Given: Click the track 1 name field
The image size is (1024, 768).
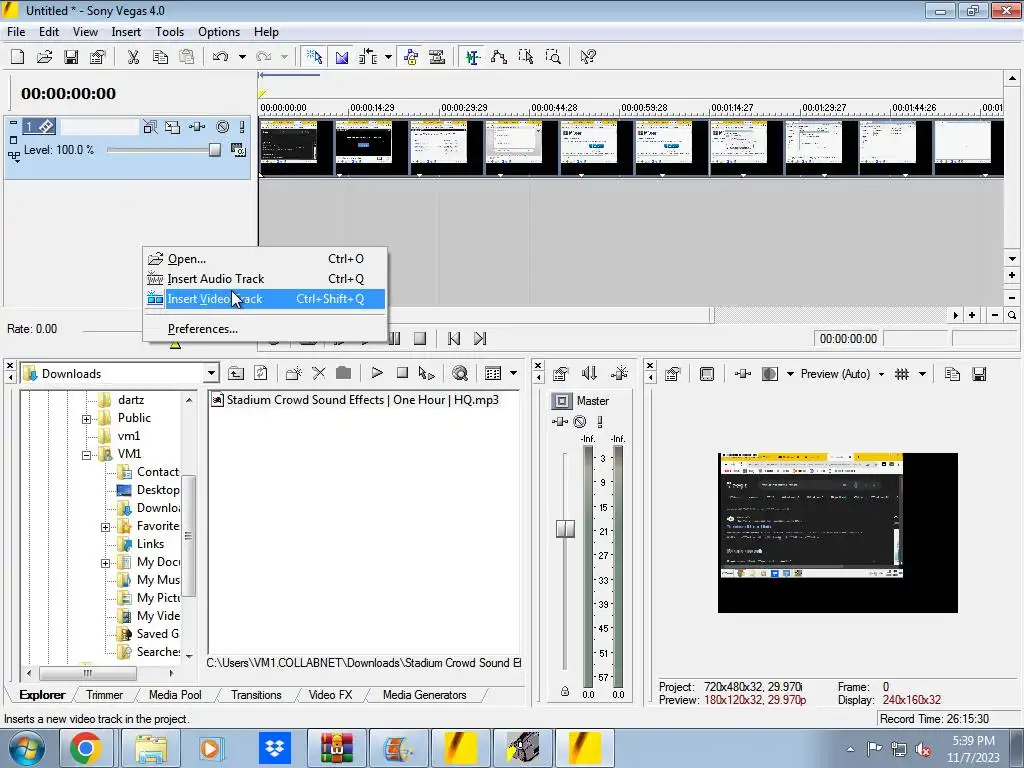Looking at the screenshot, I should [99, 127].
